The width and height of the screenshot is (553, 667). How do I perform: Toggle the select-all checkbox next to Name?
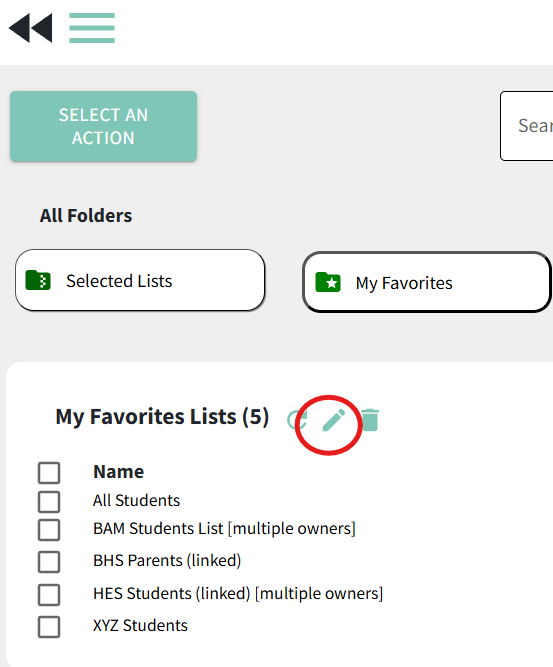[x=49, y=473]
